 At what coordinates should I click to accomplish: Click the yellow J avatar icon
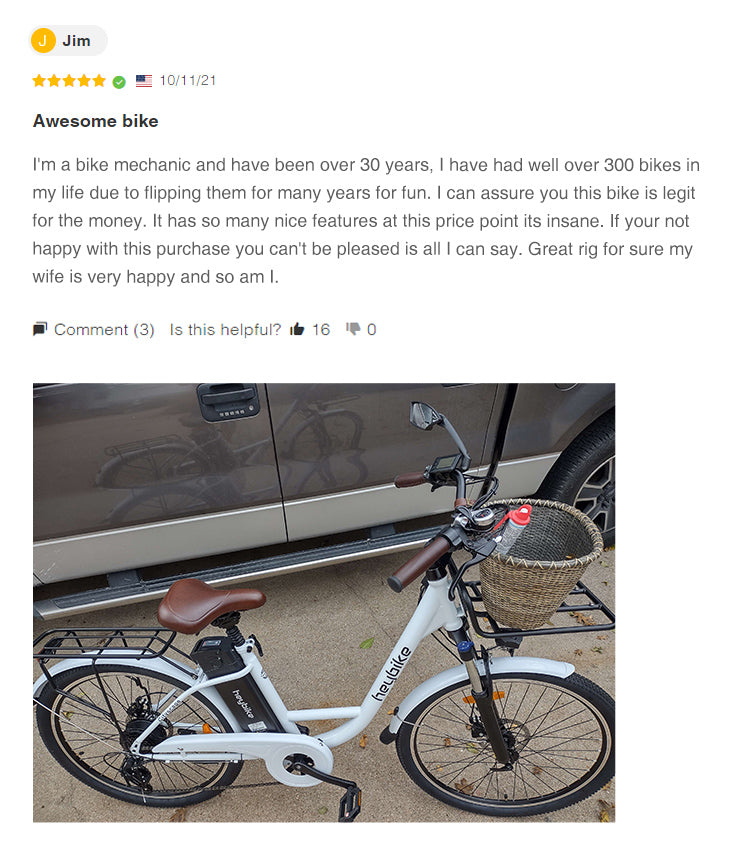pos(43,41)
